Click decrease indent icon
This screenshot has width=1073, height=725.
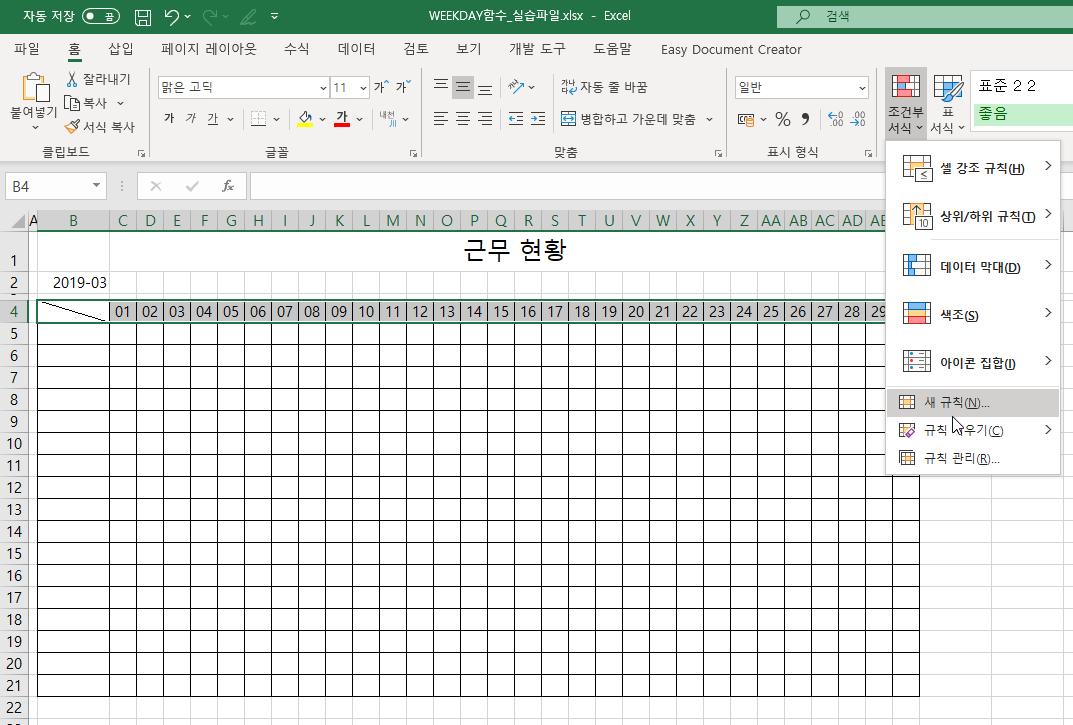coord(516,118)
